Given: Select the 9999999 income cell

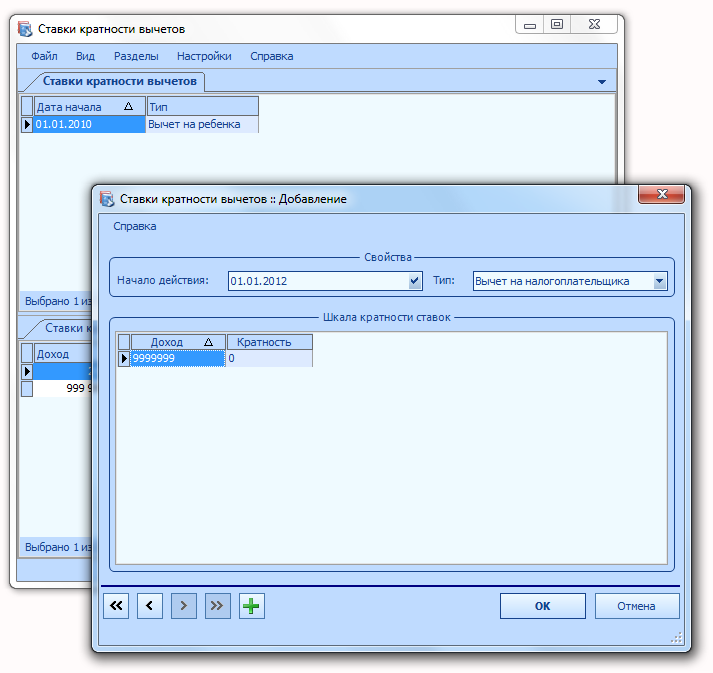Looking at the screenshot, I should tap(178, 358).
